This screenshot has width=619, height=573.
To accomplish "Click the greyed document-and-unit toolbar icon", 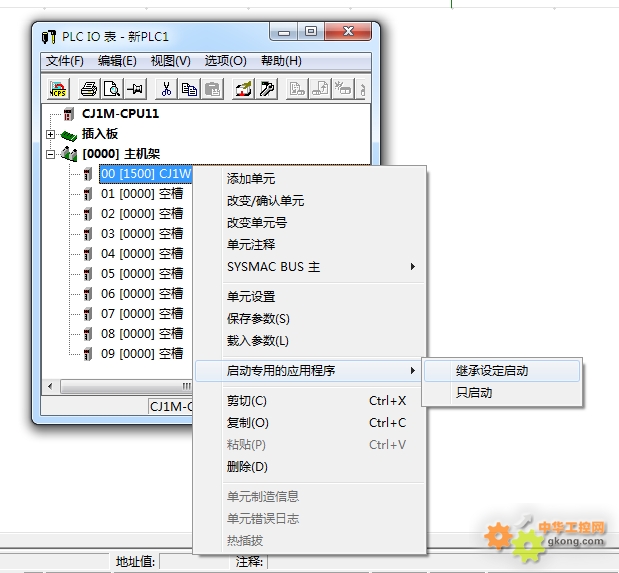I will tap(297, 89).
